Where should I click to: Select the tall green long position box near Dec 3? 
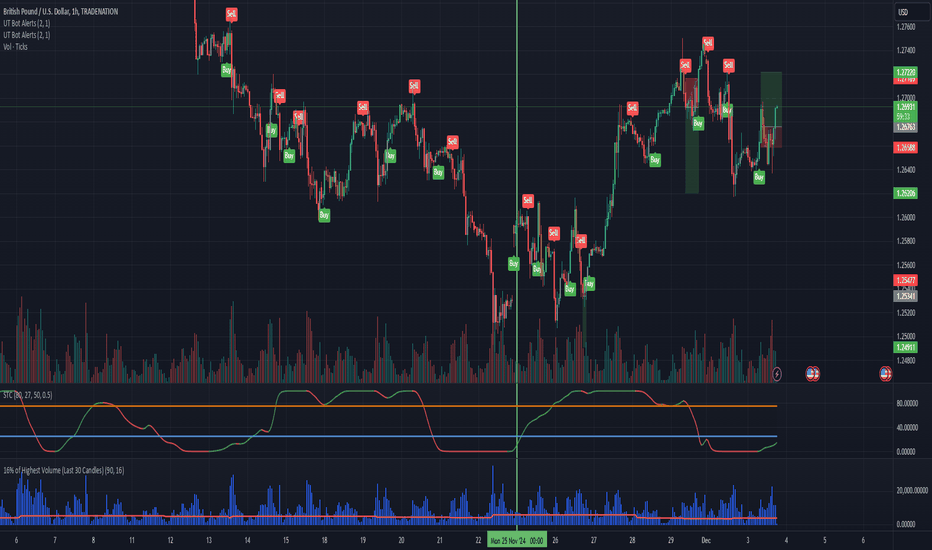771,99
